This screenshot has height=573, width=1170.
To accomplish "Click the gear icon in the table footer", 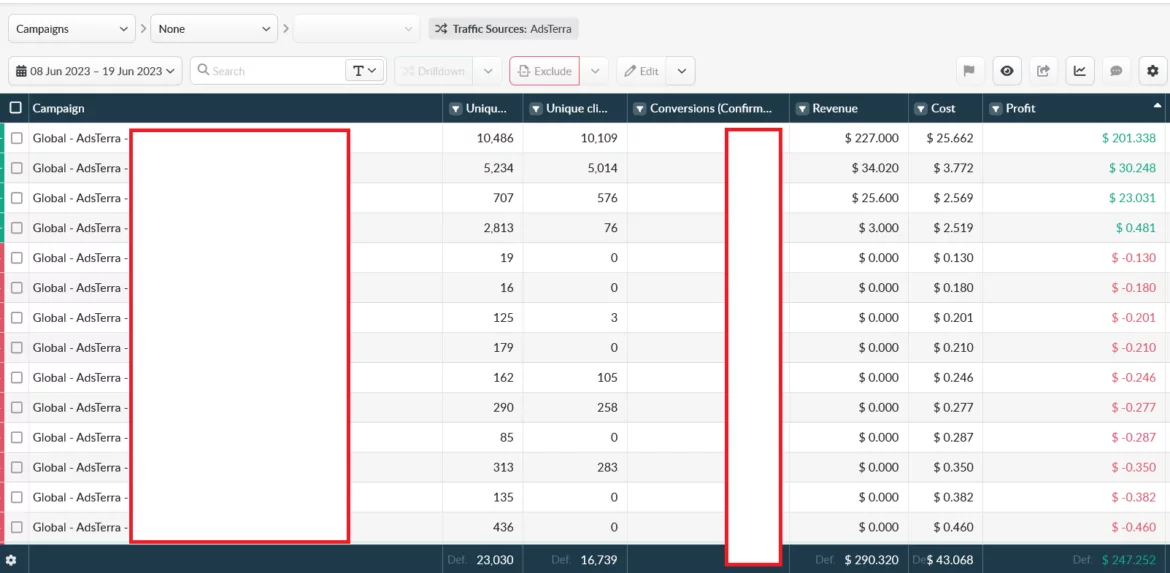I will (10, 560).
